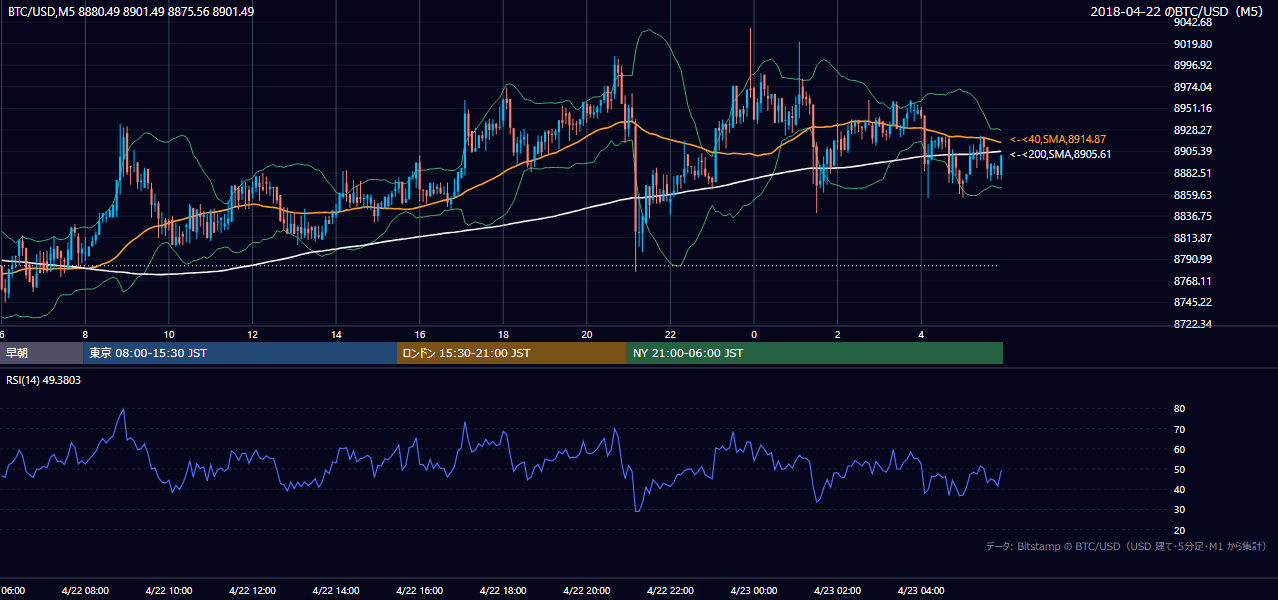Click the 4/23 02:00 bottom time label
Image resolution: width=1278 pixels, height=600 pixels.
[x=837, y=591]
